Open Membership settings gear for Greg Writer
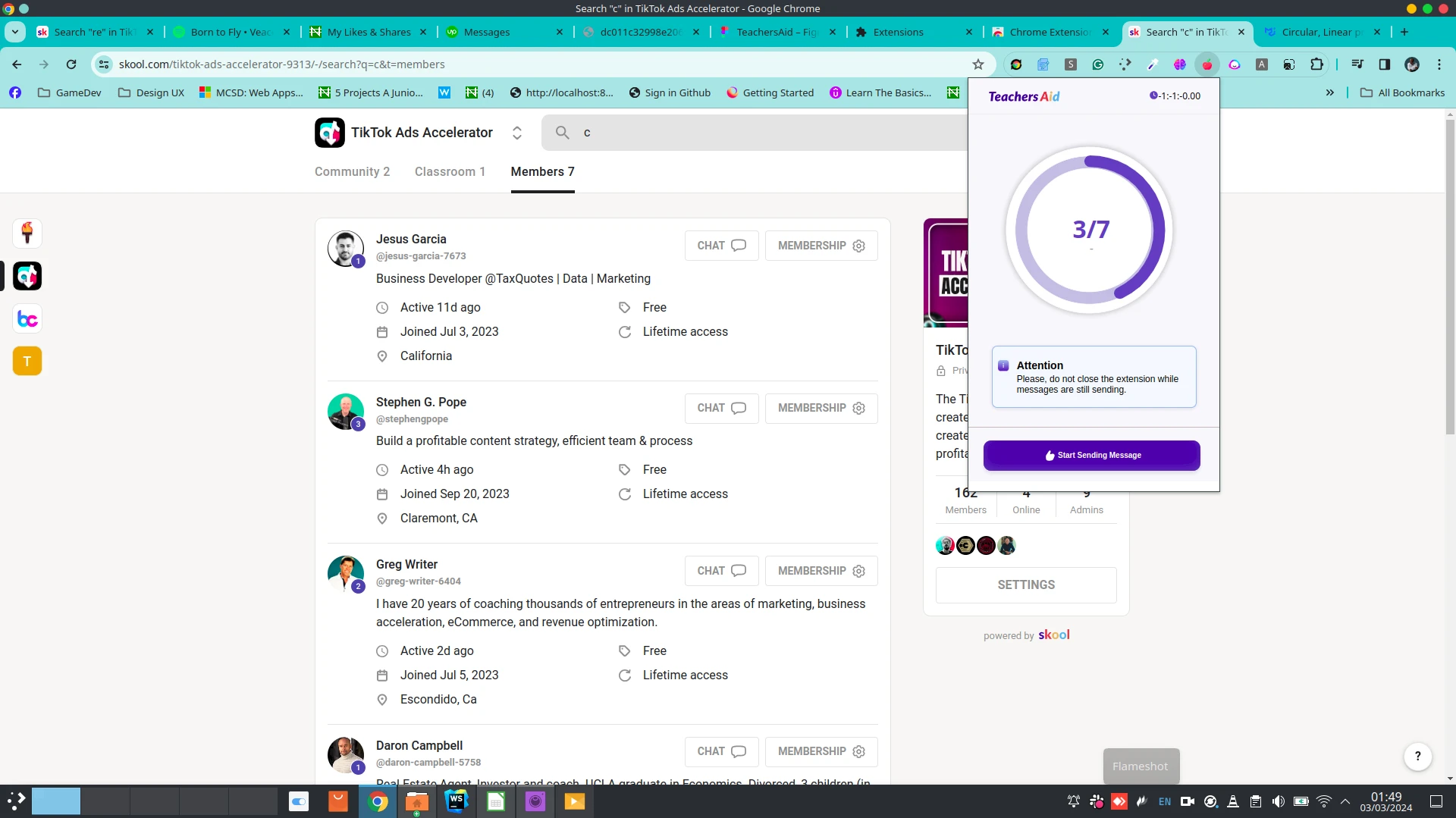The image size is (1456, 818). coord(858,571)
